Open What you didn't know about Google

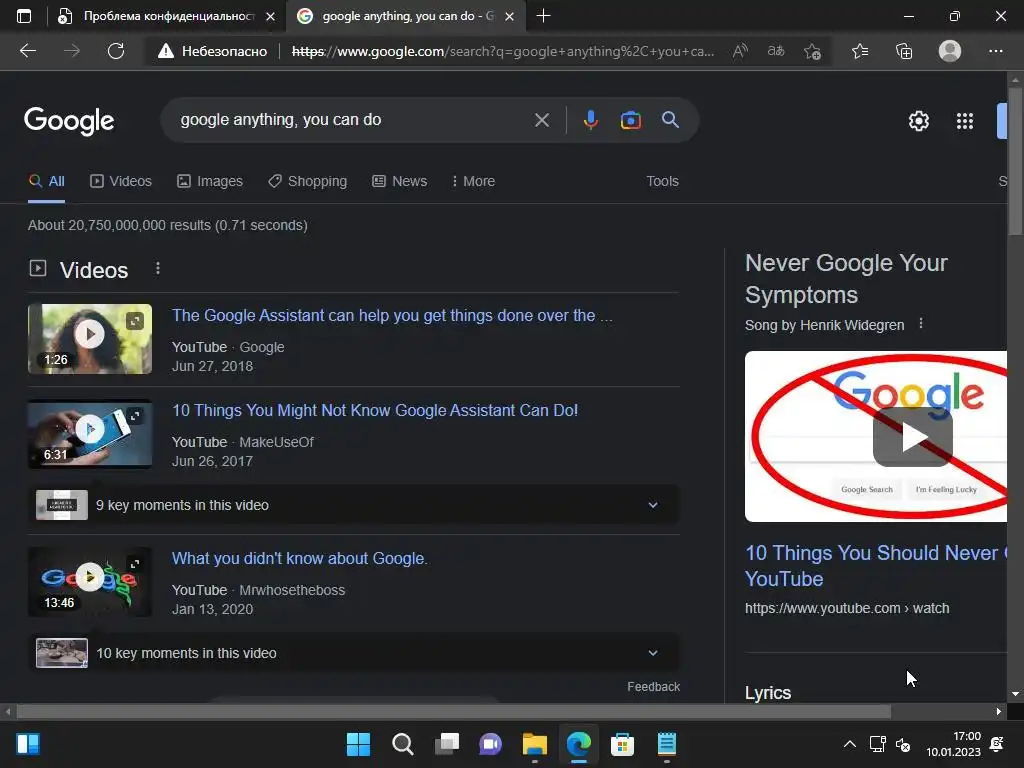pyautogui.click(x=300, y=558)
